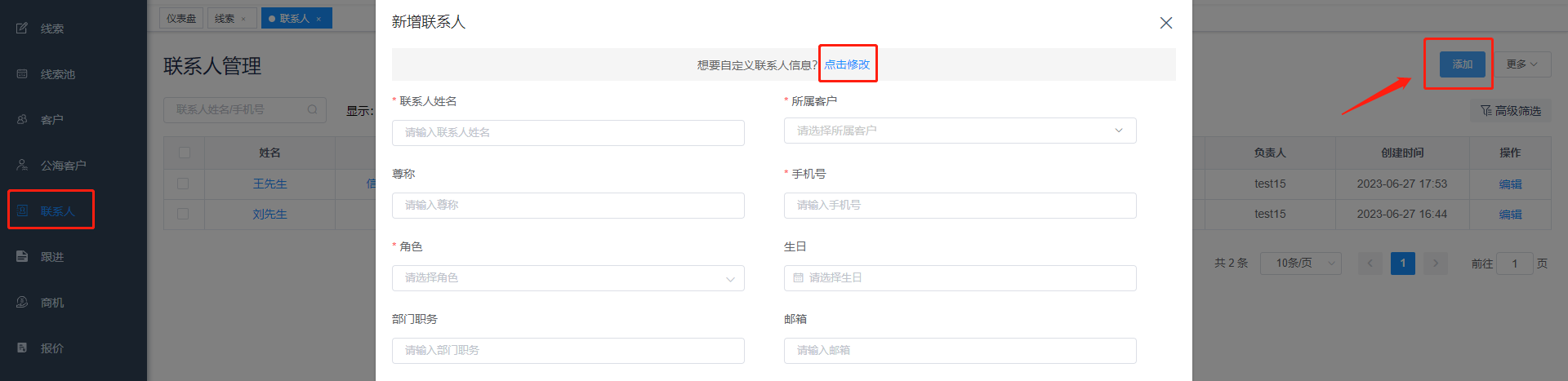1568x381 pixels.
Task: Open the 10条/页 page size dropdown
Action: [1300, 264]
